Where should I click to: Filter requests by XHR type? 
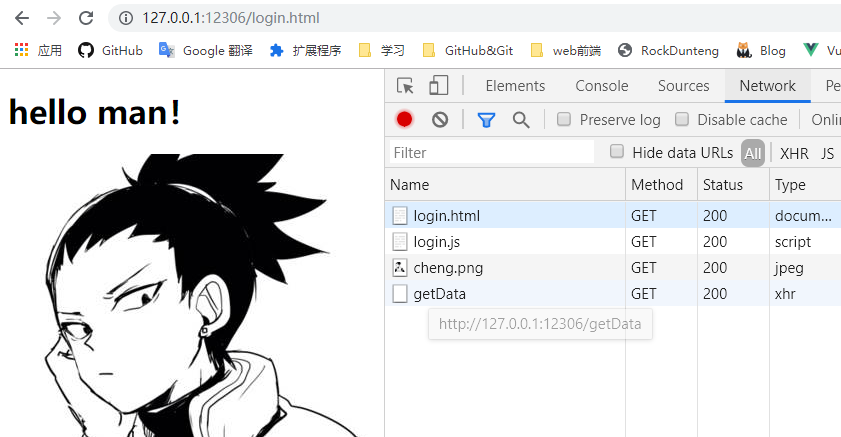tap(794, 153)
